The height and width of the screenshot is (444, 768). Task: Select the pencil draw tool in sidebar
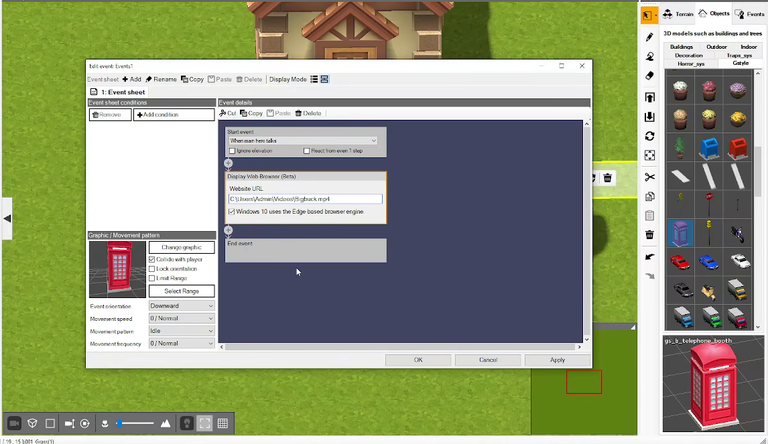(649, 37)
